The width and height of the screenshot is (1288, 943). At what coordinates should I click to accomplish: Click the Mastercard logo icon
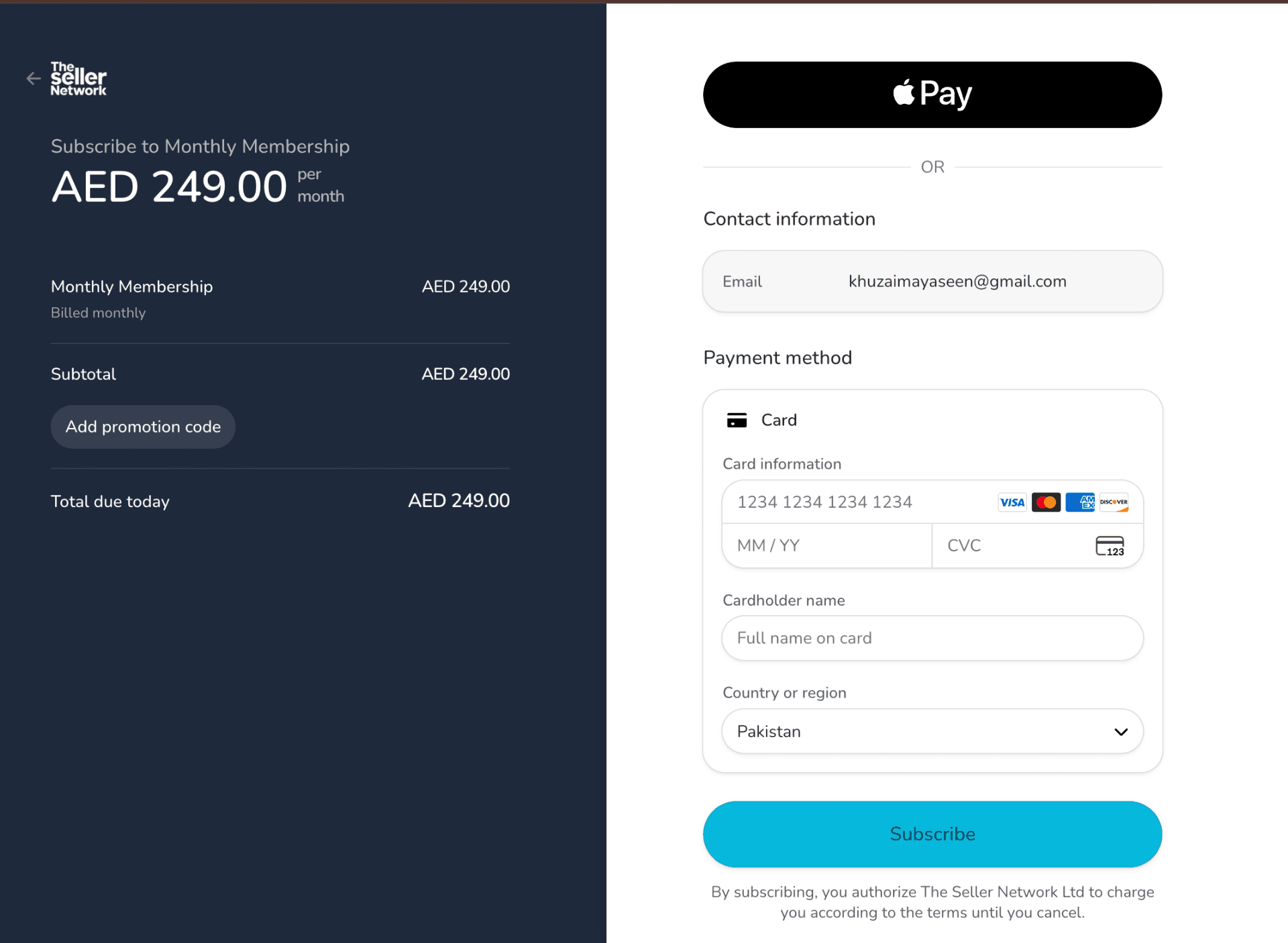[x=1046, y=502]
